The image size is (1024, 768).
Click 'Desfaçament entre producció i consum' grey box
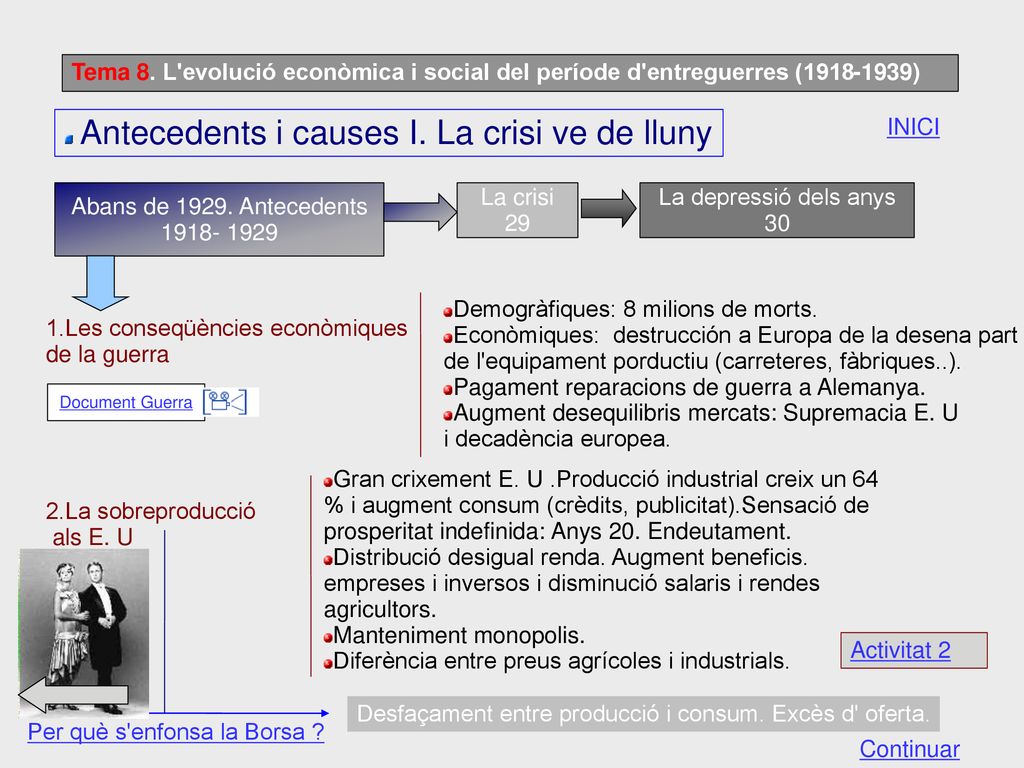coord(643,713)
